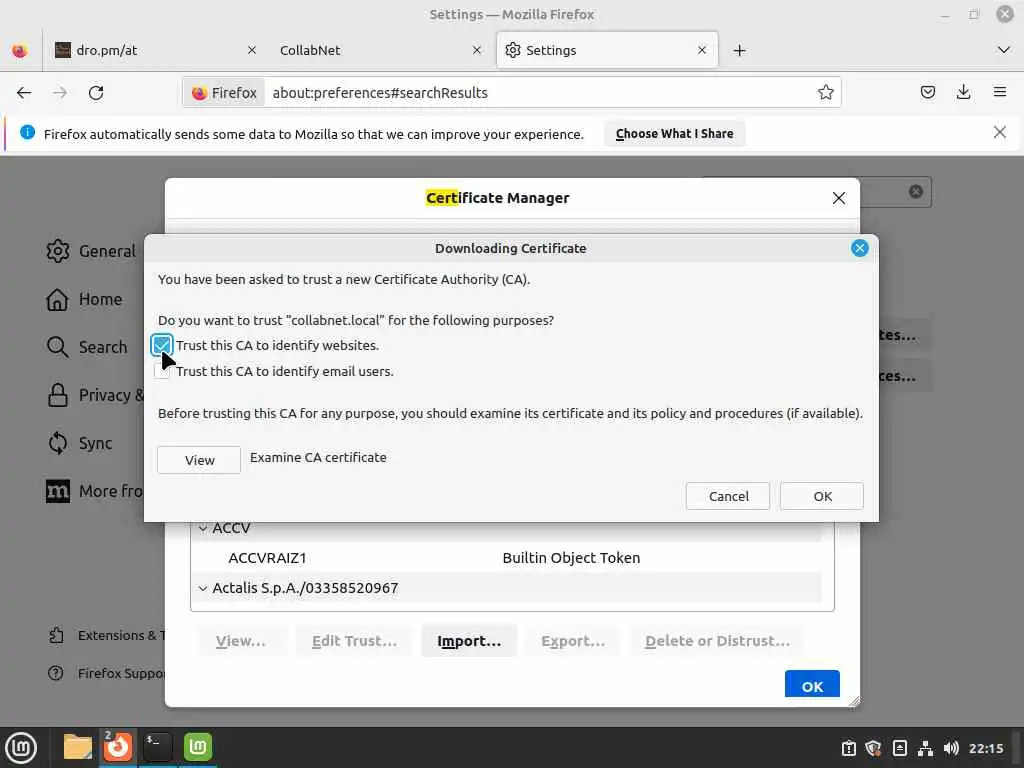This screenshot has width=1024, height=768.
Task: Open the list all tabs dropdown
Action: click(x=1004, y=50)
